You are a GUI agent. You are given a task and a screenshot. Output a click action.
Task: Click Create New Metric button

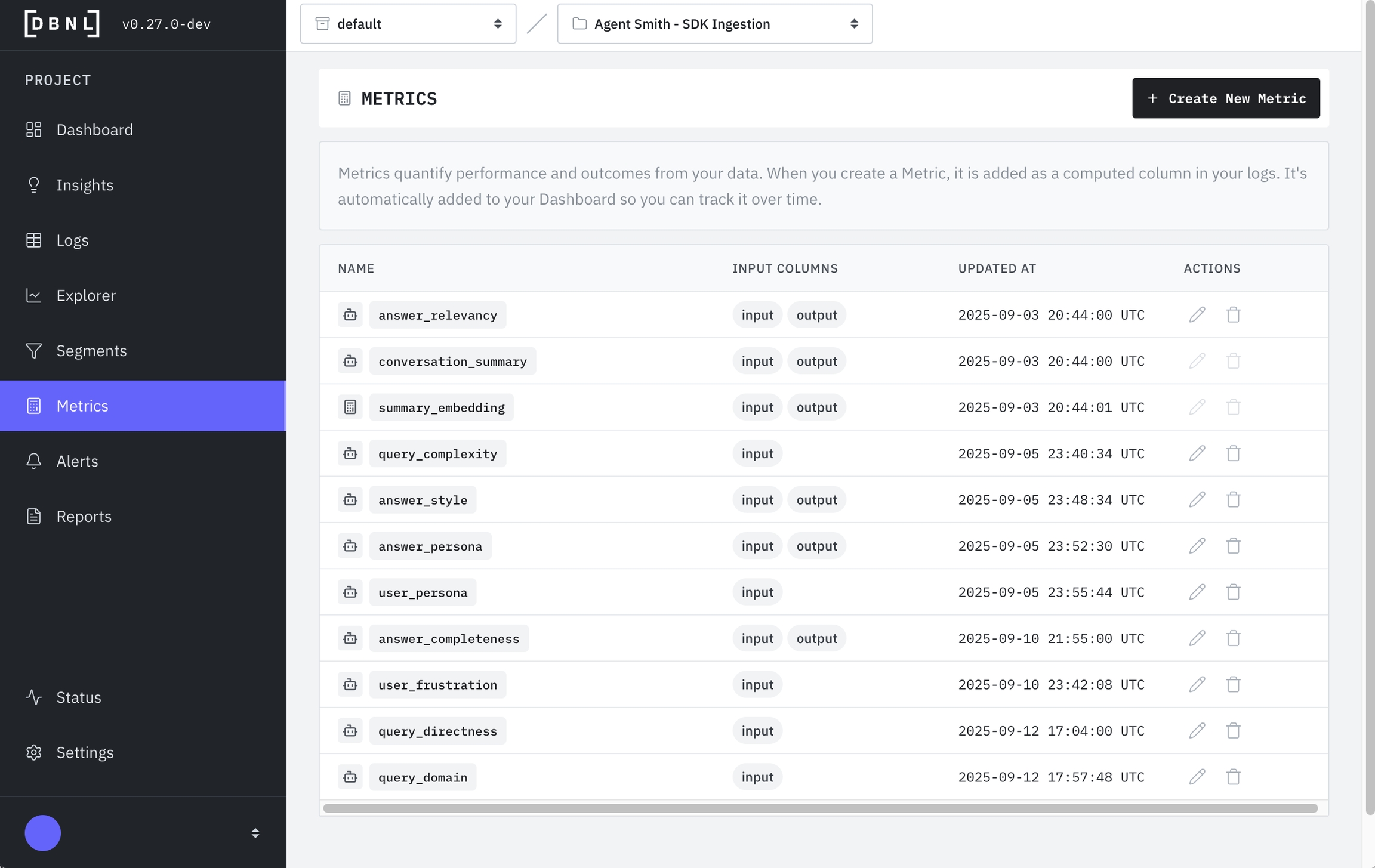[1226, 98]
